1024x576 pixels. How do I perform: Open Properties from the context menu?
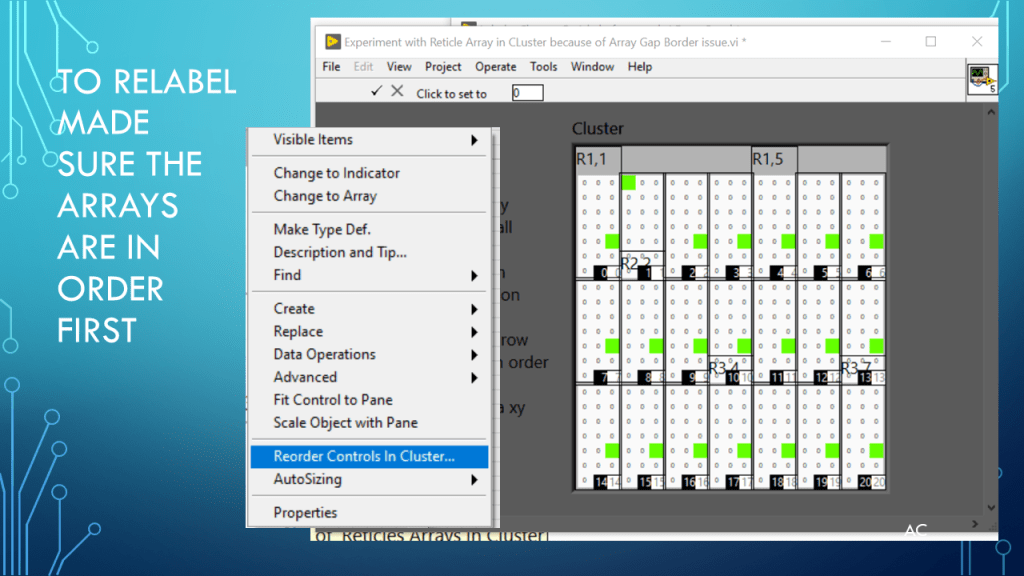(306, 513)
